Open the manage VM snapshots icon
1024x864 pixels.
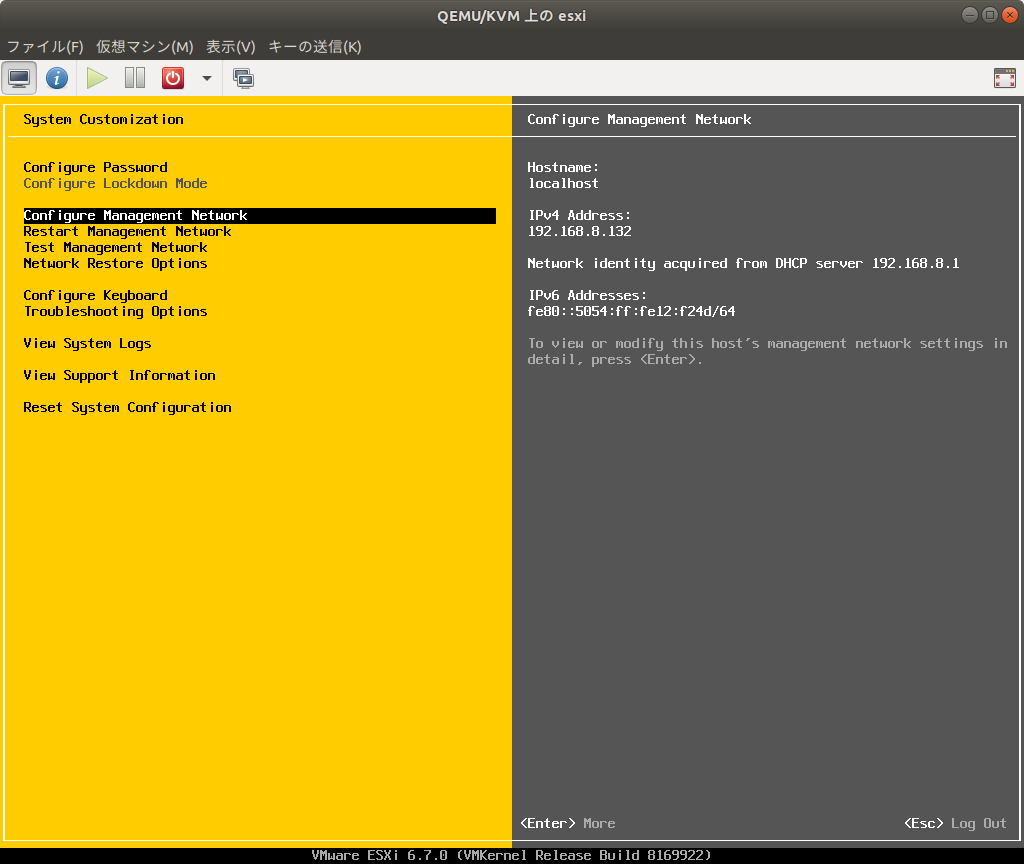[244, 78]
